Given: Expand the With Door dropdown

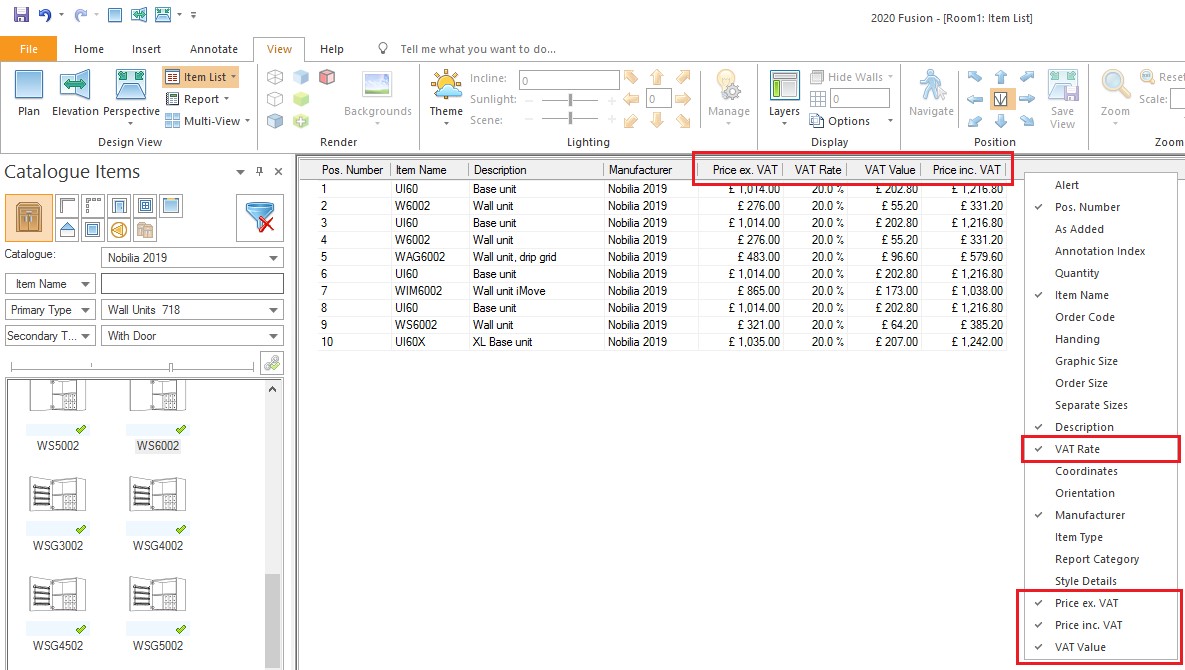Looking at the screenshot, I should (x=193, y=335).
